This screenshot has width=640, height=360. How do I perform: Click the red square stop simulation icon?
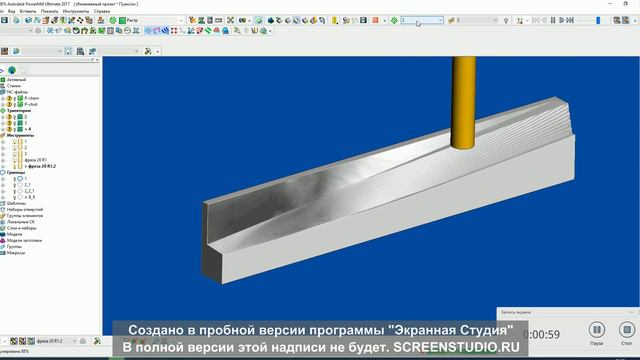(x=375, y=20)
